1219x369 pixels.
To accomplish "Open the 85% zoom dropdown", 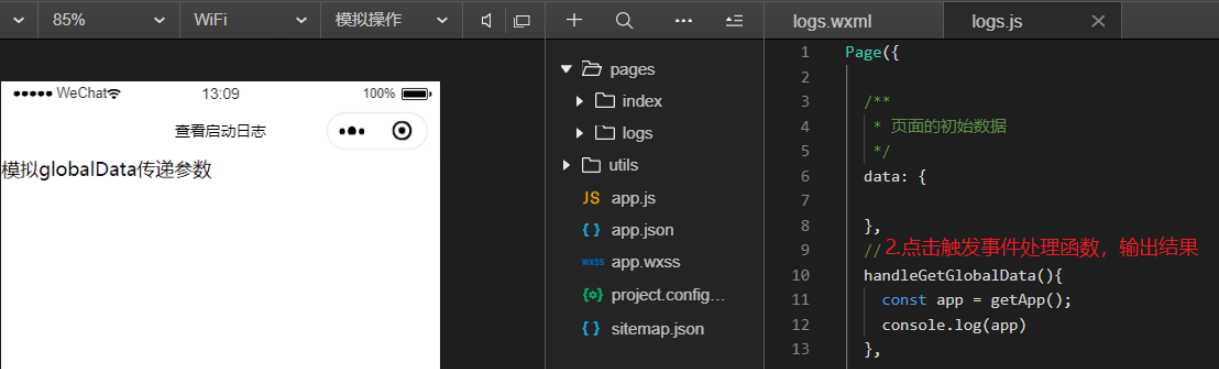I will 101,20.
